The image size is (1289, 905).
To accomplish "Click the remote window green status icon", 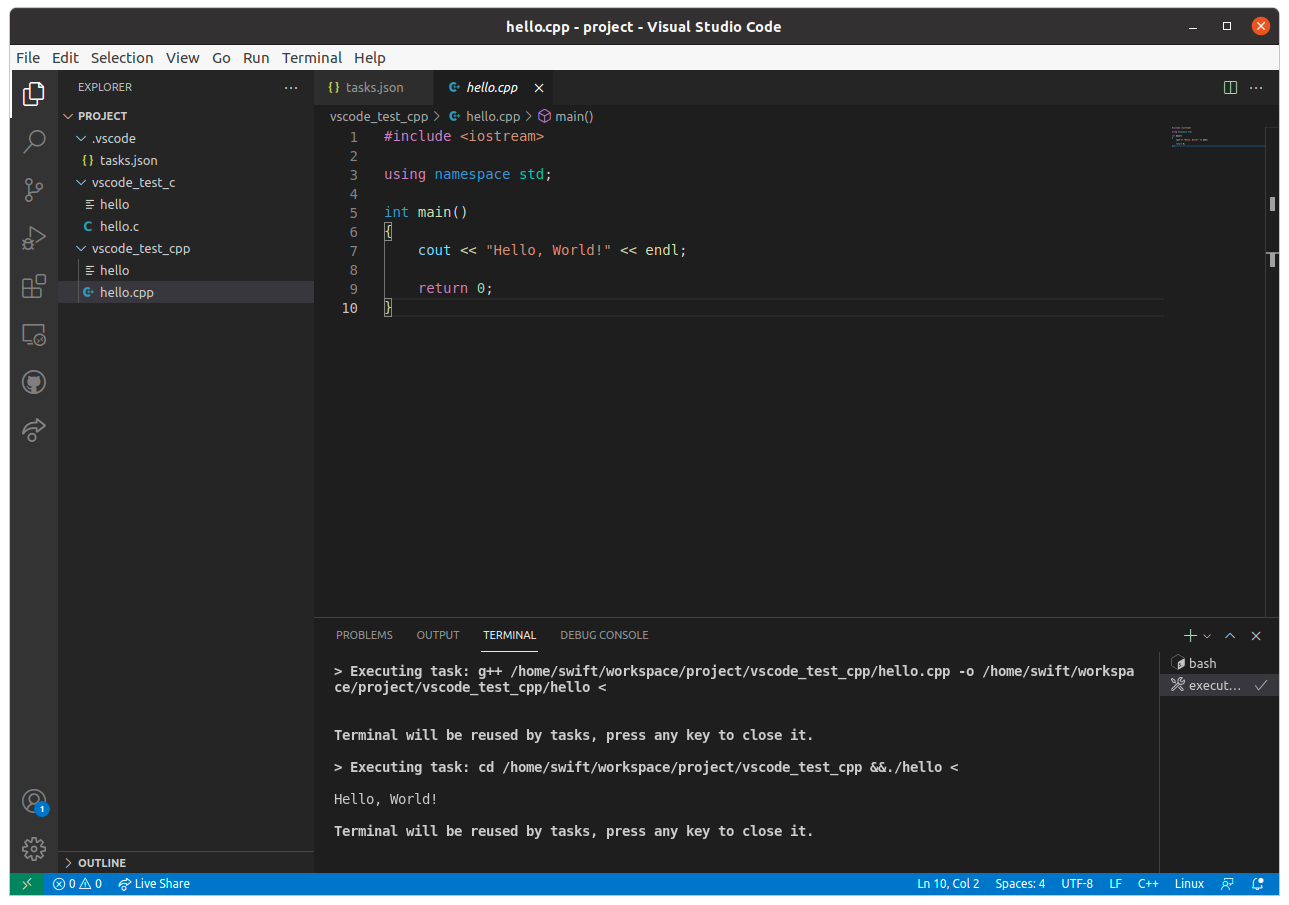I will [x=27, y=884].
